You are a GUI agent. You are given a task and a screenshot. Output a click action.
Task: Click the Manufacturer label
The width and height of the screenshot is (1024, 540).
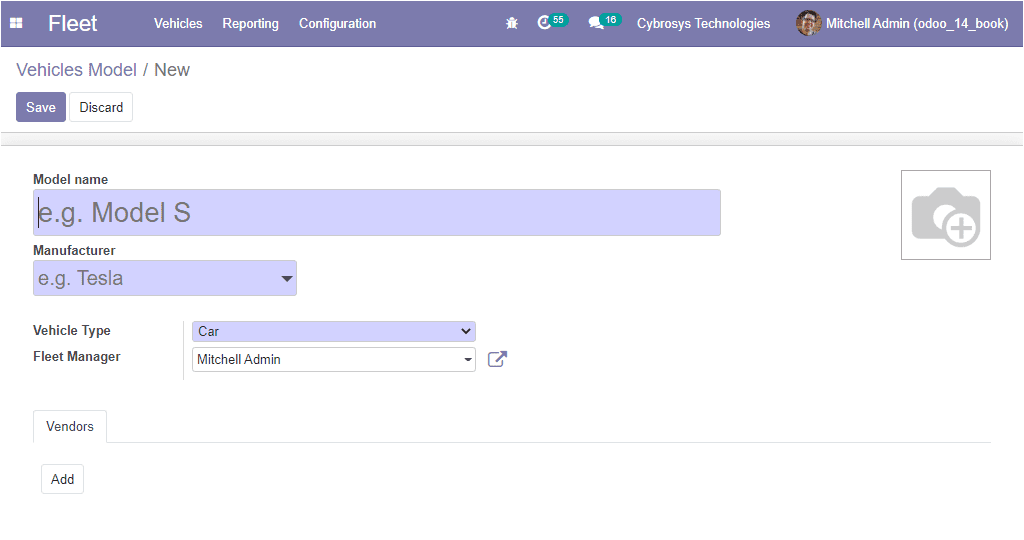pos(74,251)
